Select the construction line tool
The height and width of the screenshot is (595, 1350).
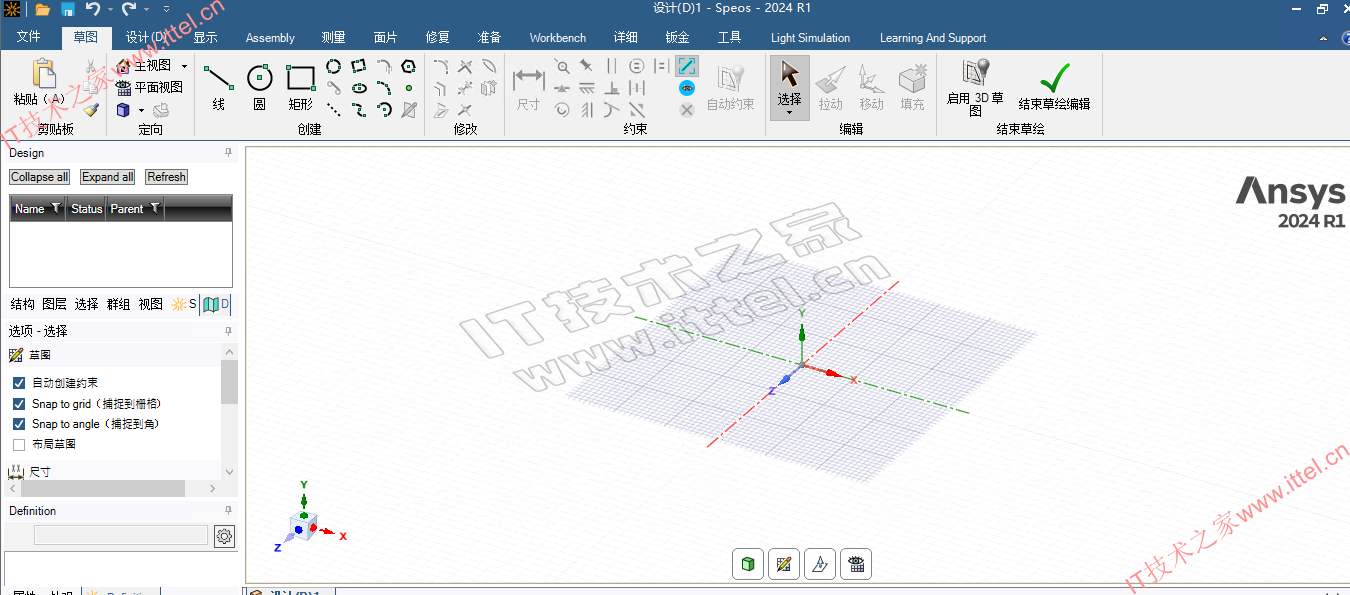pos(334,110)
